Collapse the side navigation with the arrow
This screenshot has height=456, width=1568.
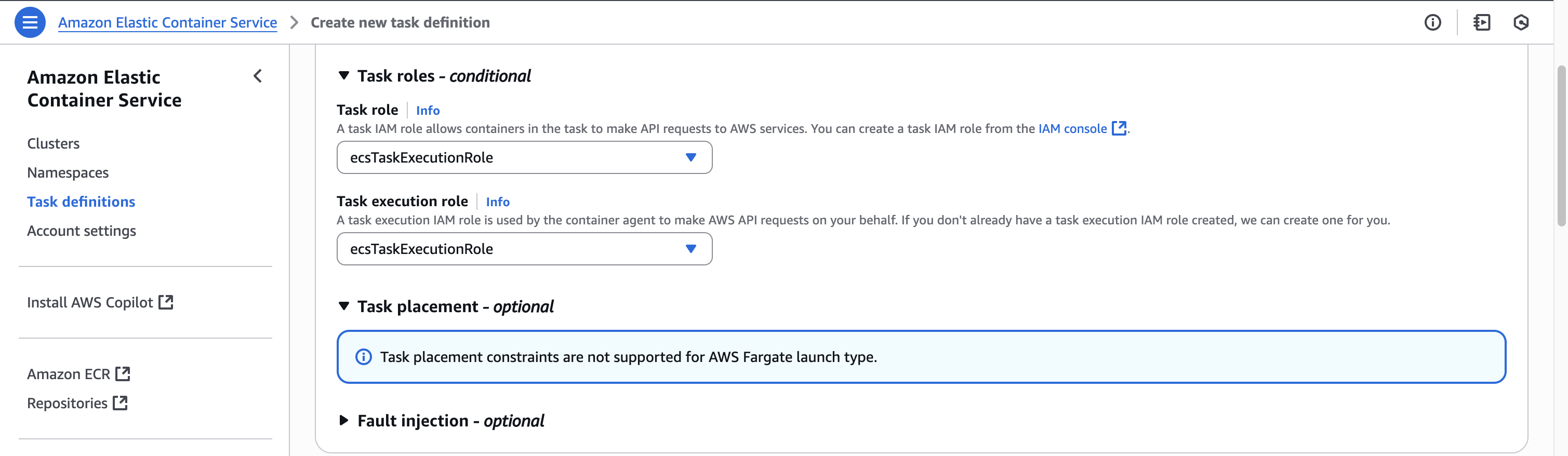258,76
